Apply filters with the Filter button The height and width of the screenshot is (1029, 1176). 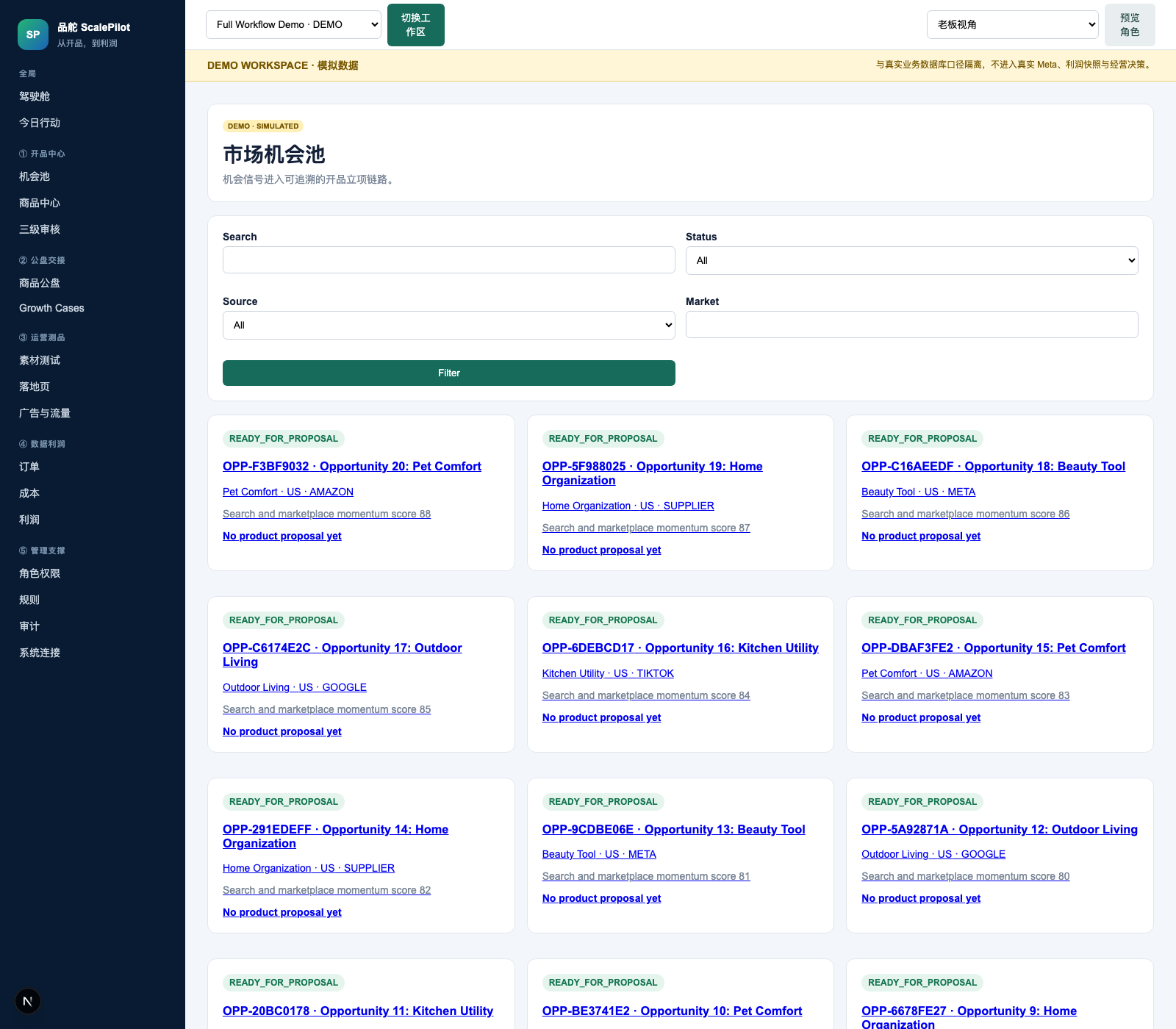448,373
